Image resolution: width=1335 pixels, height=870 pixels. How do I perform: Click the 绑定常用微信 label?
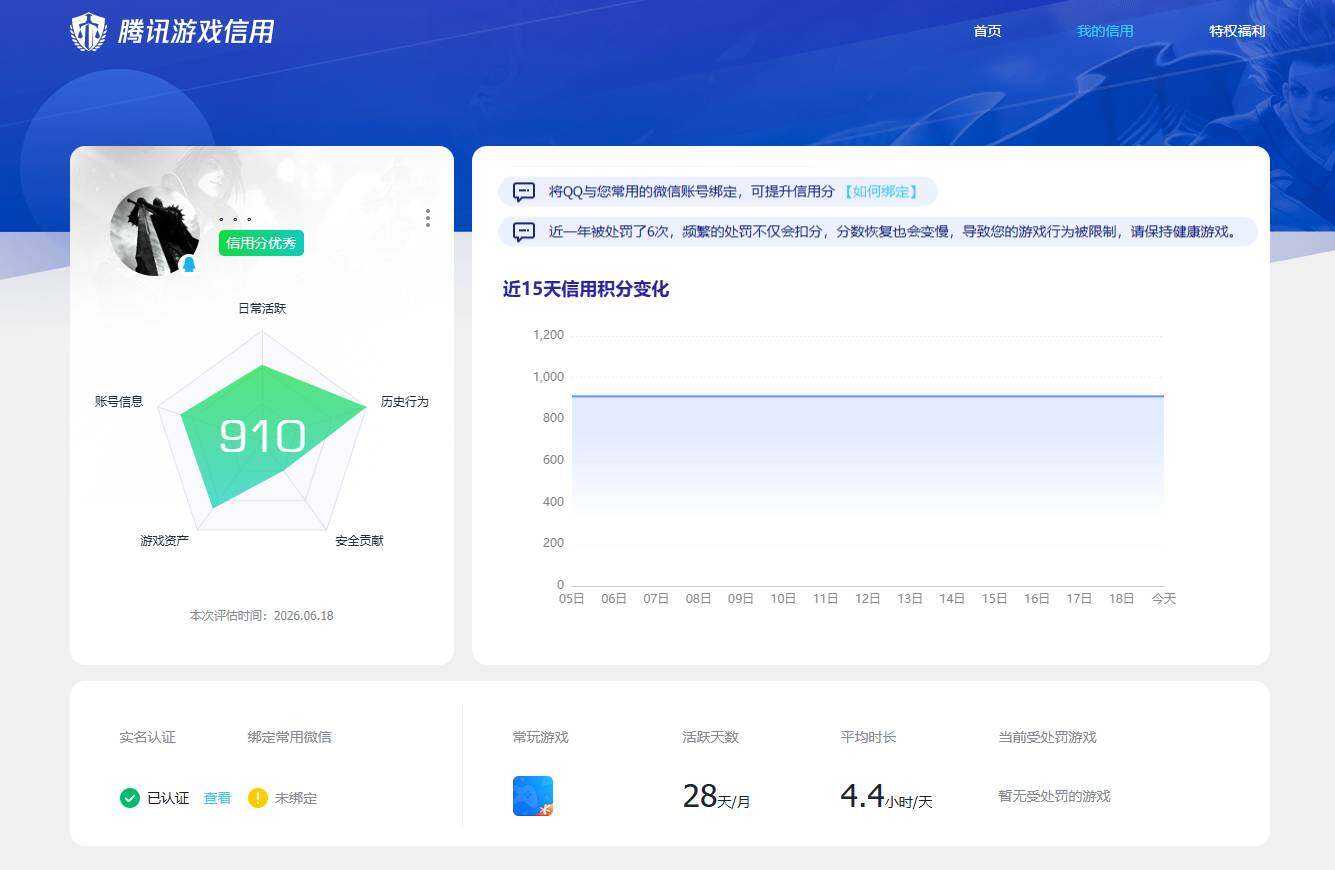(290, 737)
